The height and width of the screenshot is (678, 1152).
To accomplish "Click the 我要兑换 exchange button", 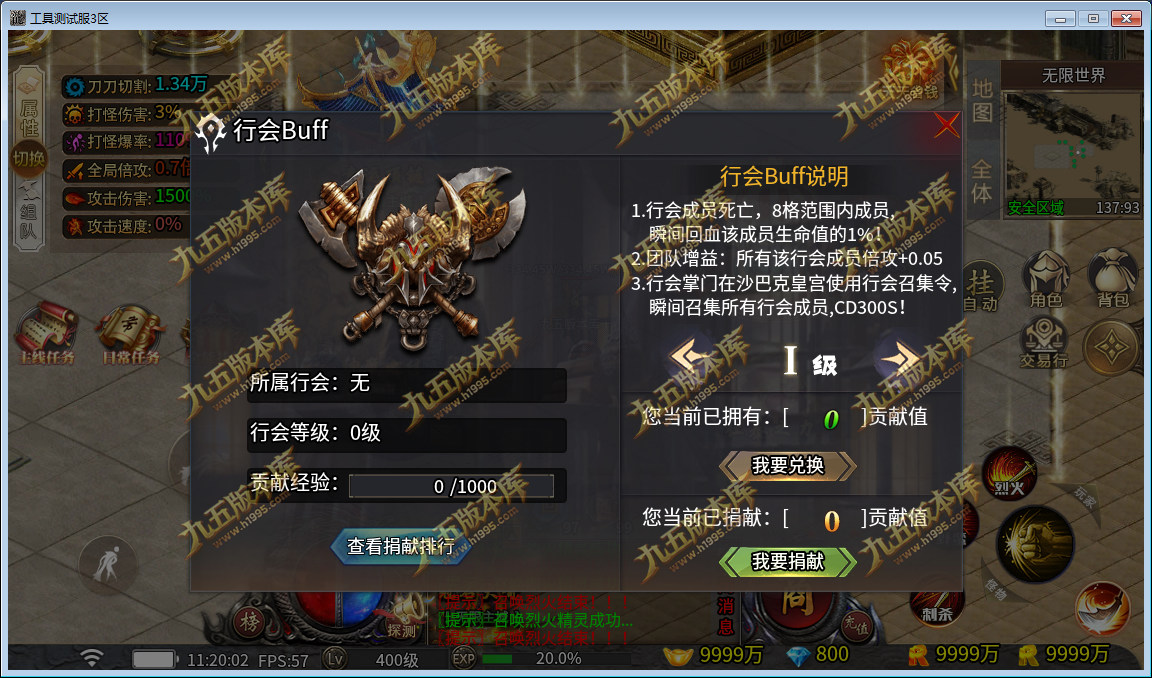I will click(x=788, y=466).
